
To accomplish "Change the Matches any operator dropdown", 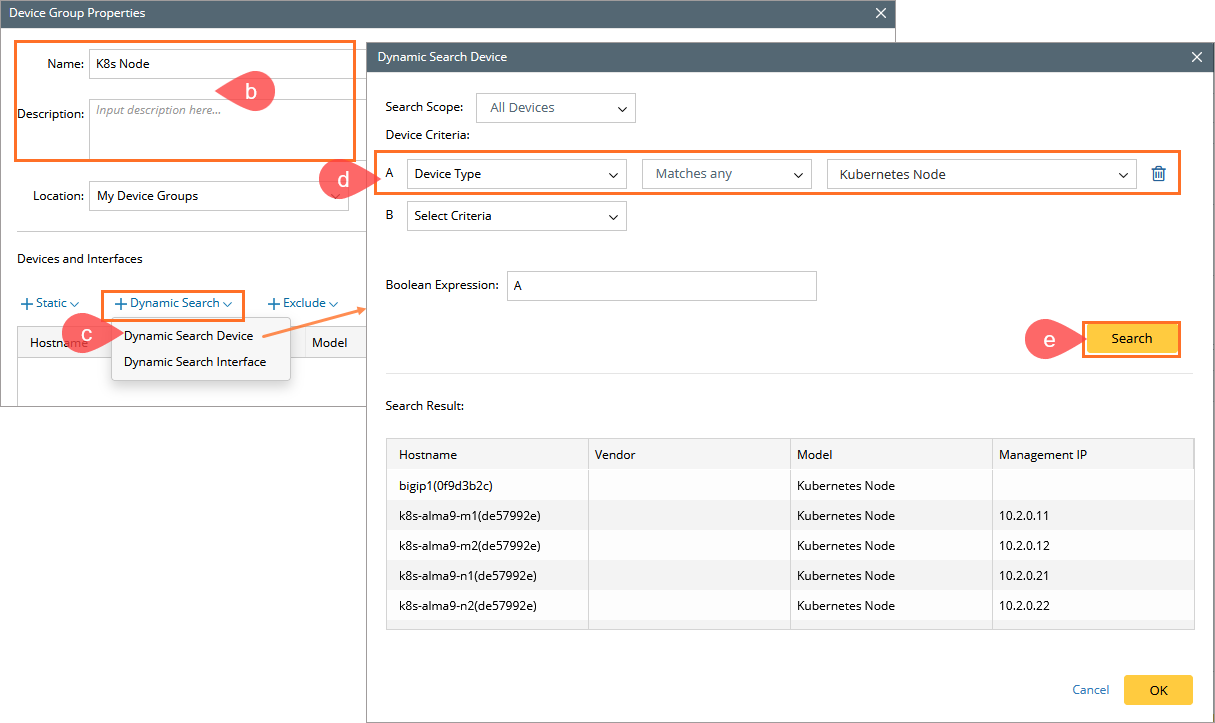I will click(725, 174).
